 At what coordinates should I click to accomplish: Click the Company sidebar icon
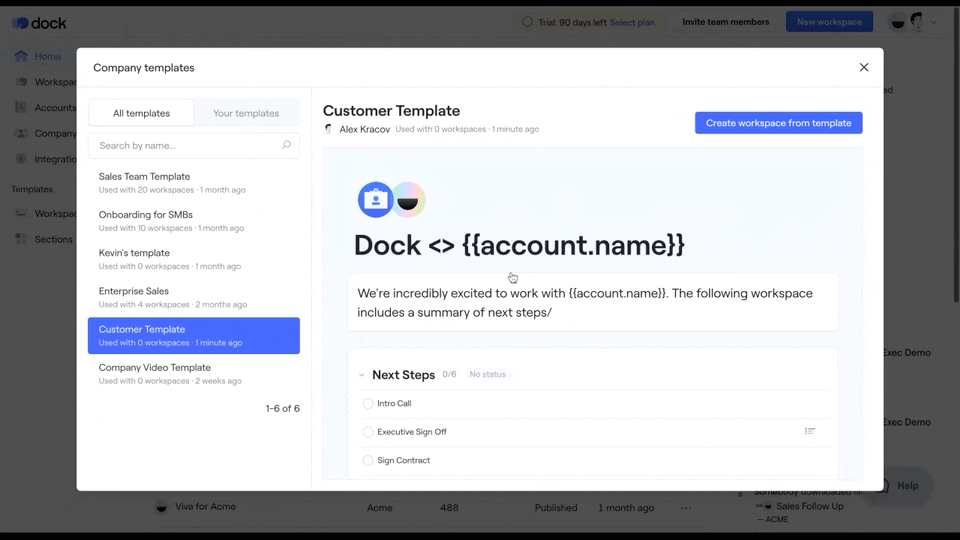[21, 133]
